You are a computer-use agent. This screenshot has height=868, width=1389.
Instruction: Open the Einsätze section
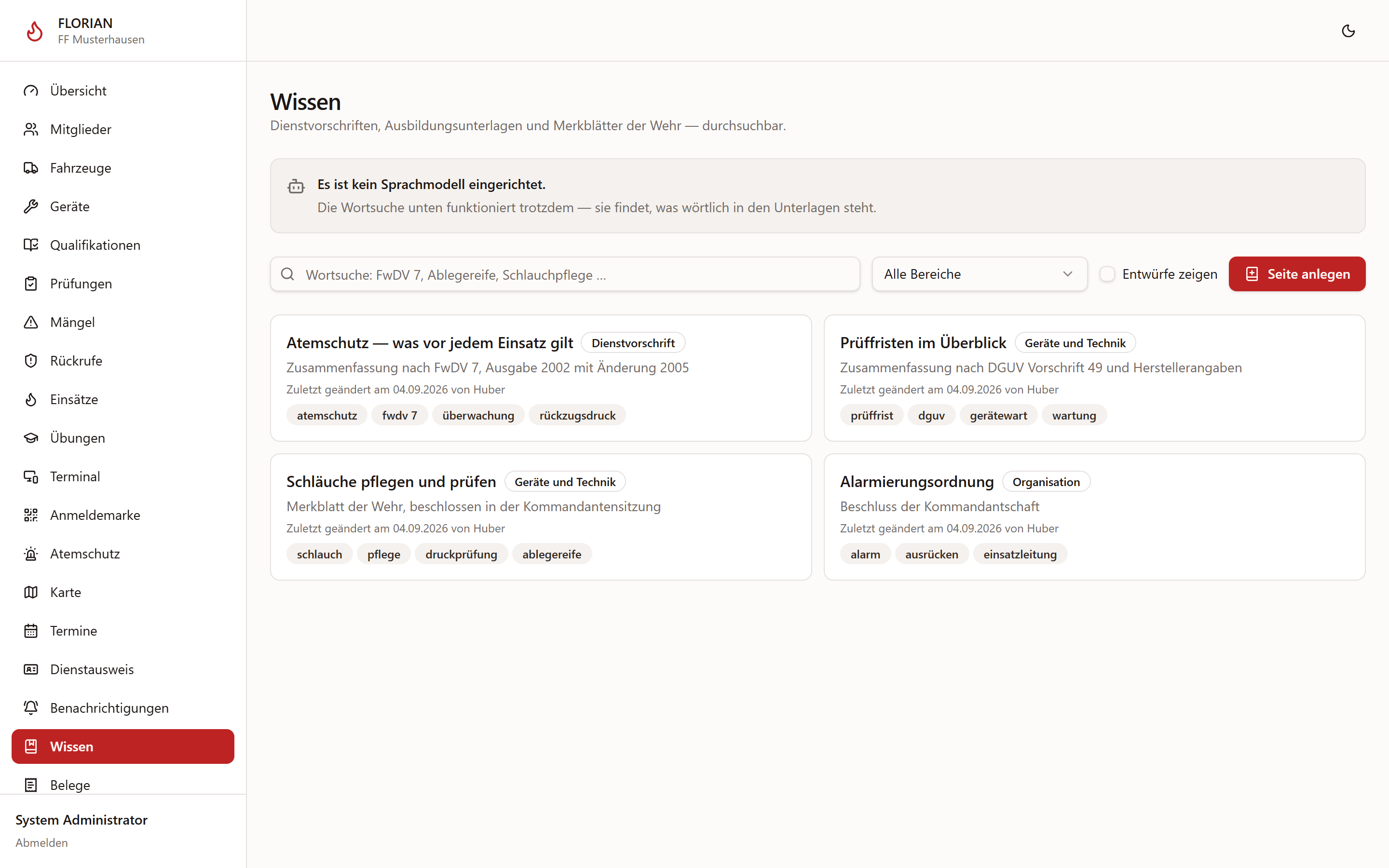[x=123, y=399]
